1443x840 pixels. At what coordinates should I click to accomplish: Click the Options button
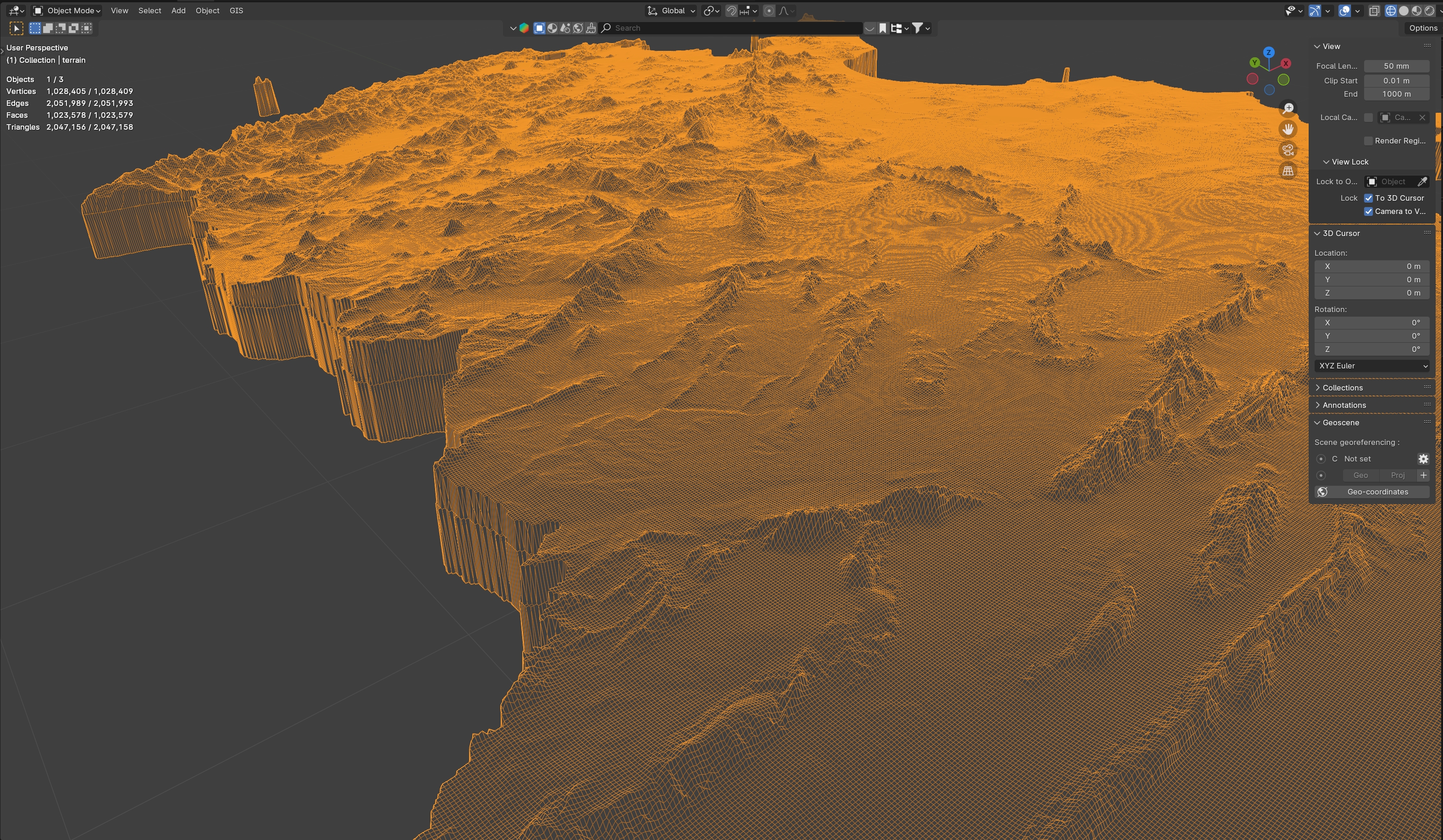(x=1422, y=28)
